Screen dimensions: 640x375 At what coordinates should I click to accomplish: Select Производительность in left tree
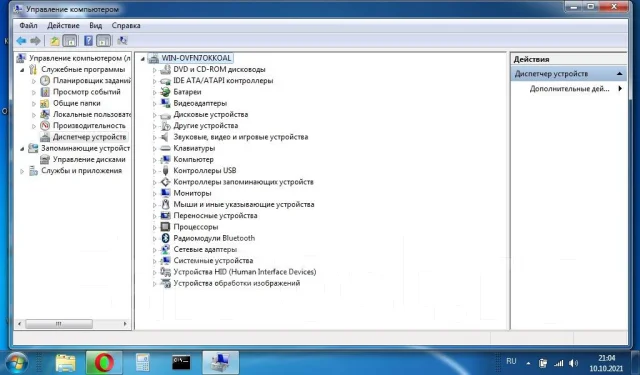coord(89,126)
